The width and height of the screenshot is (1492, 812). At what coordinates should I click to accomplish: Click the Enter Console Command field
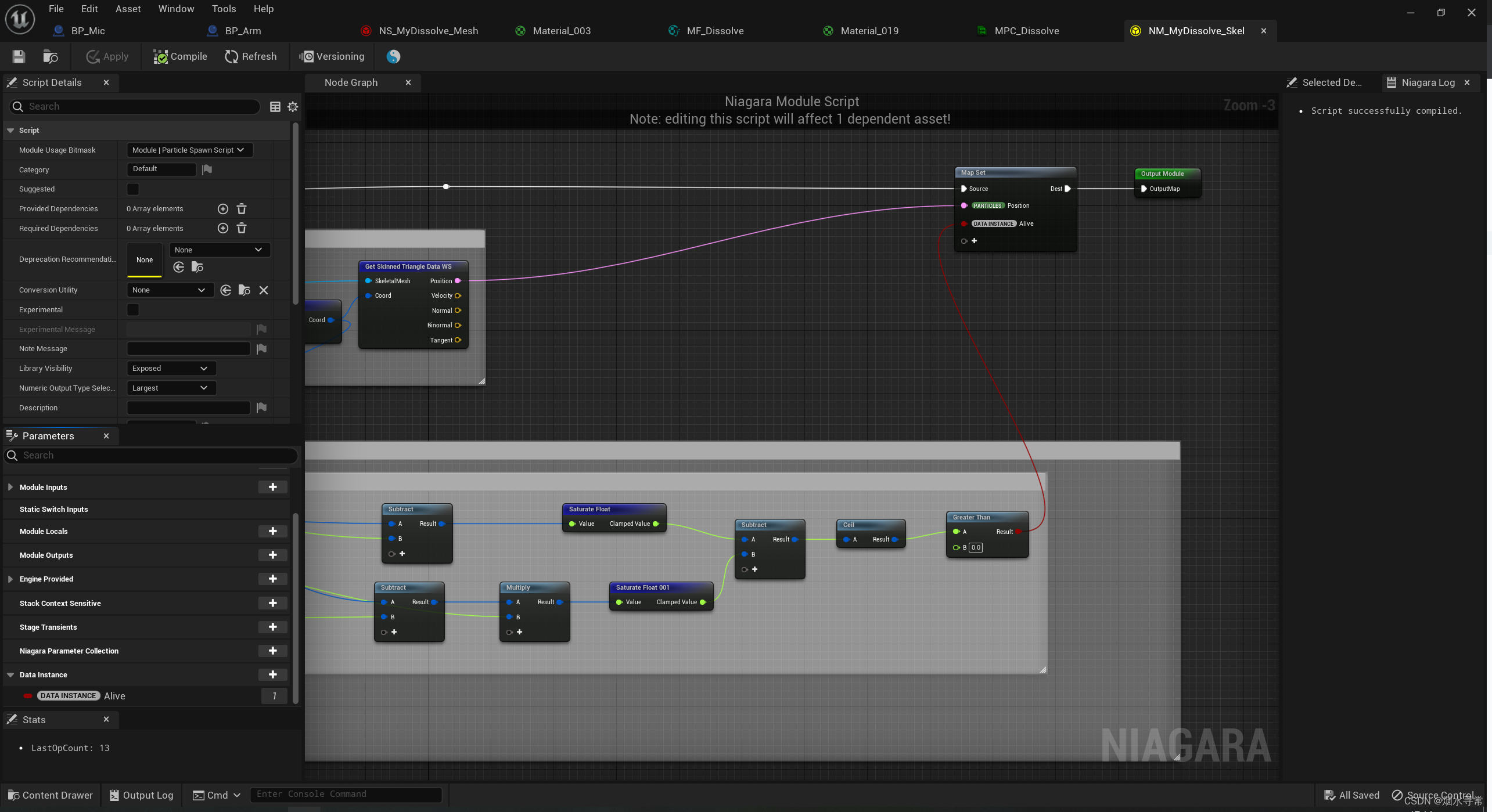pos(346,794)
